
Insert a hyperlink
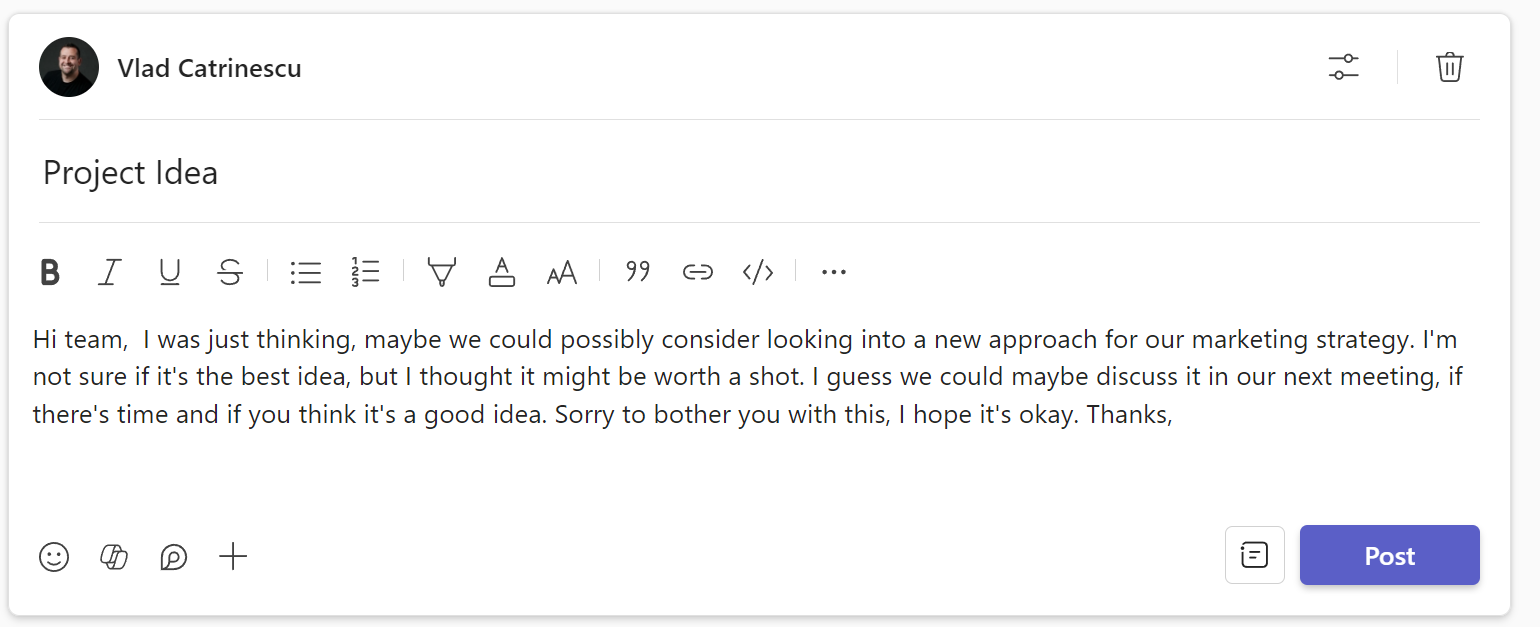tap(698, 272)
